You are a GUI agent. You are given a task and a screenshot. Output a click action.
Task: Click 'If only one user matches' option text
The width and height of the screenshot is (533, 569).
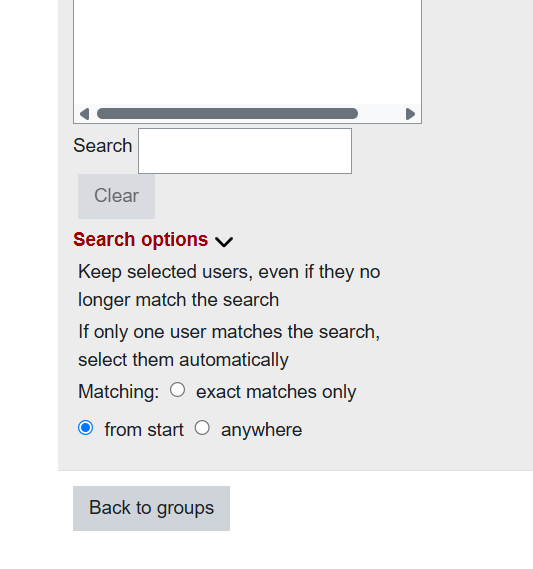click(229, 345)
